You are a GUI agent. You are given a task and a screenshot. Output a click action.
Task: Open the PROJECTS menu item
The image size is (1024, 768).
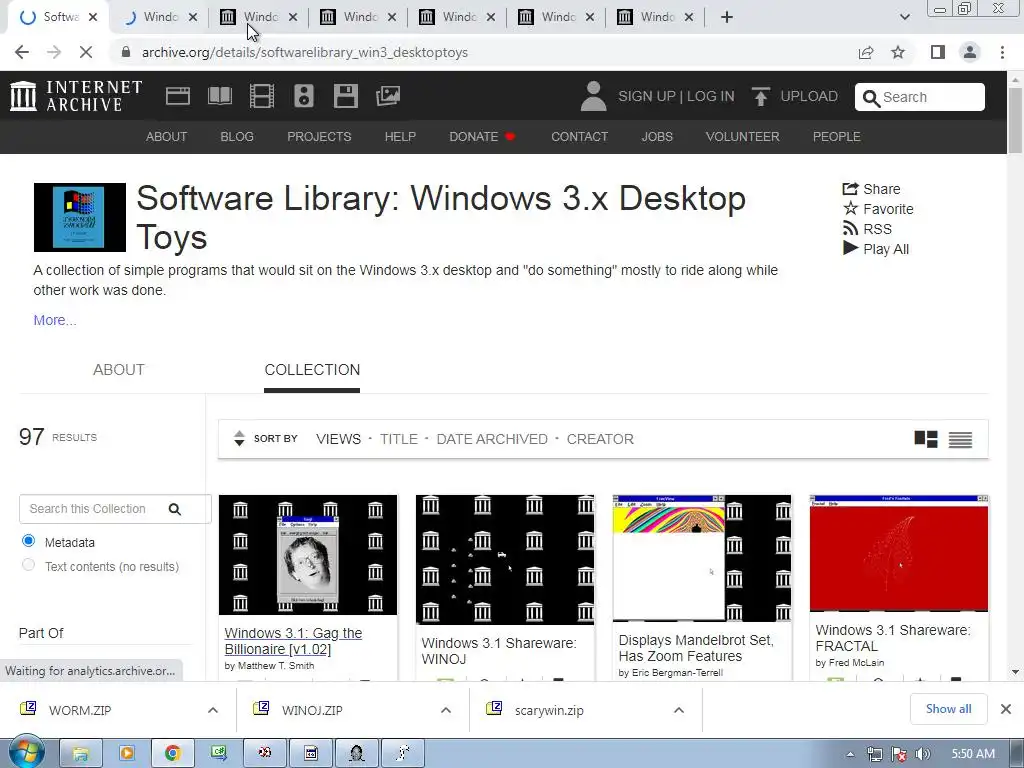[x=319, y=136]
